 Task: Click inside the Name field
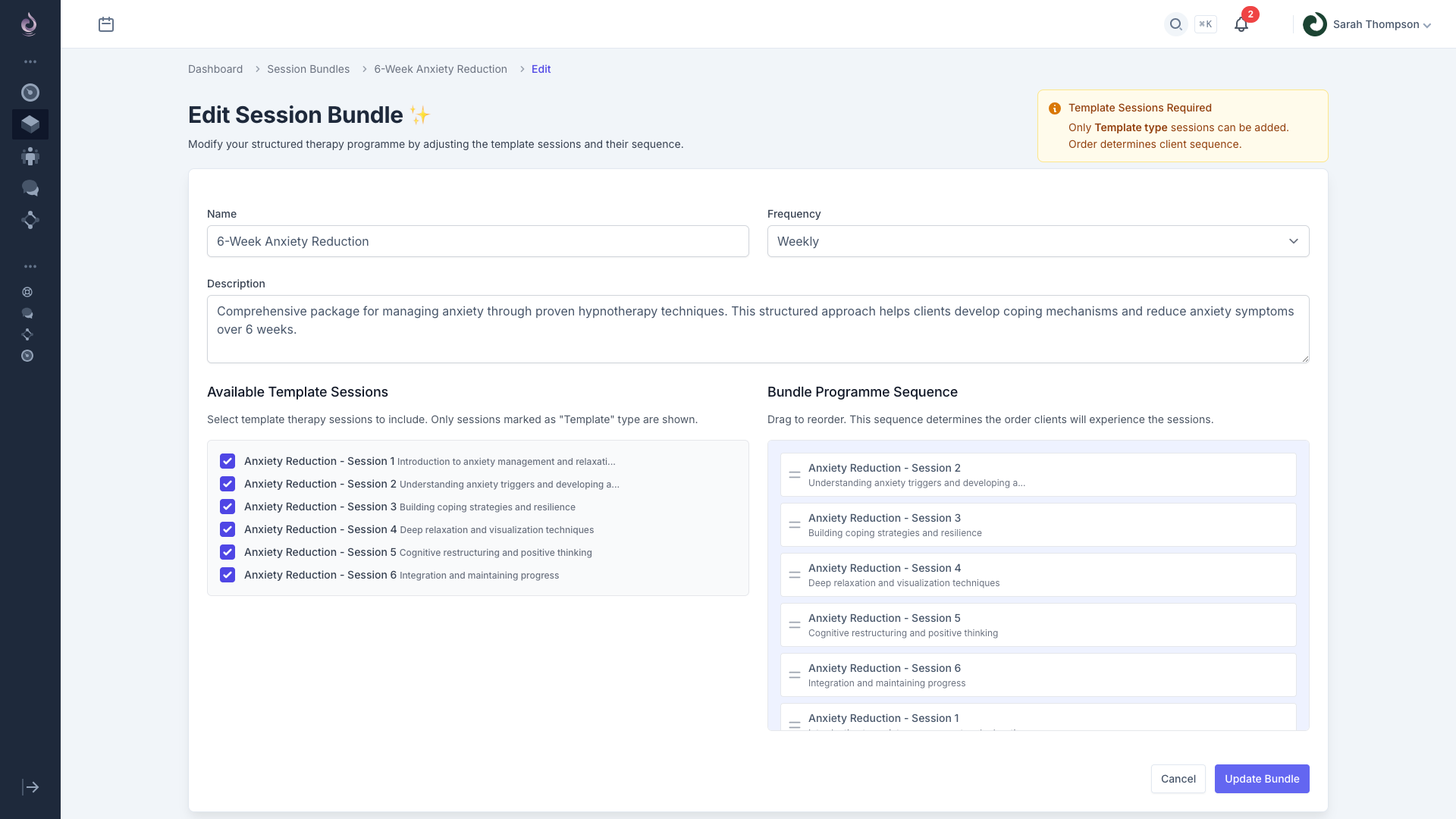[478, 241]
